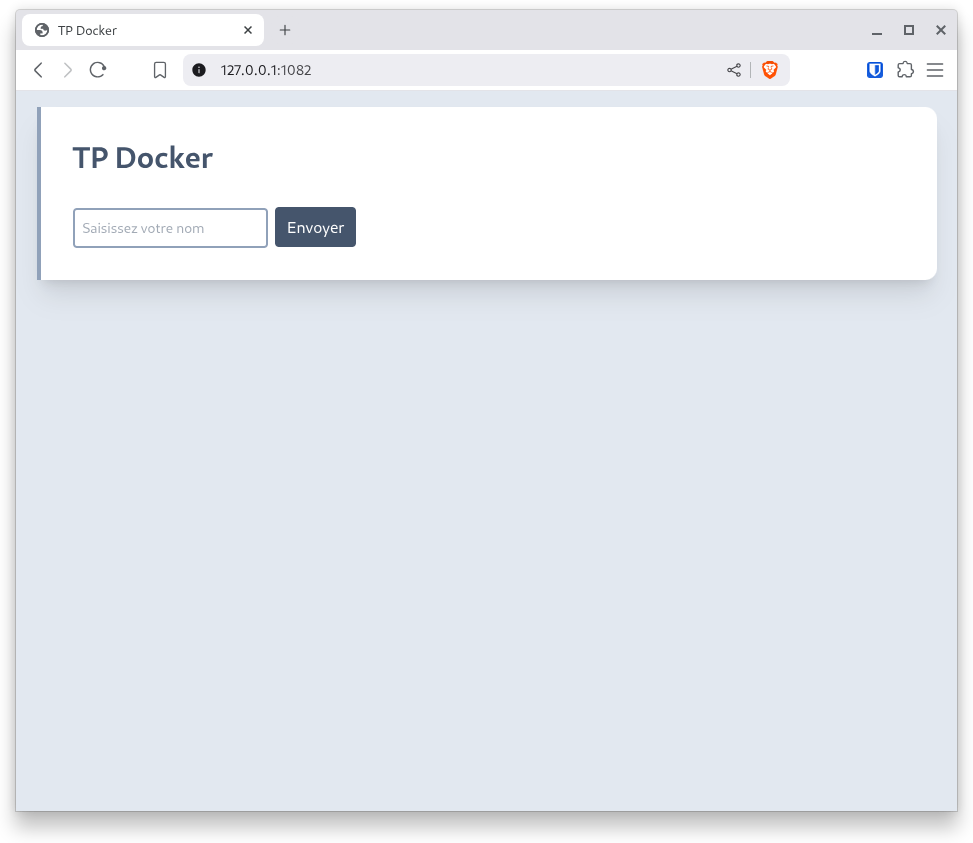The image size is (973, 843).
Task: Open Brave Shields lion icon
Action: click(769, 70)
